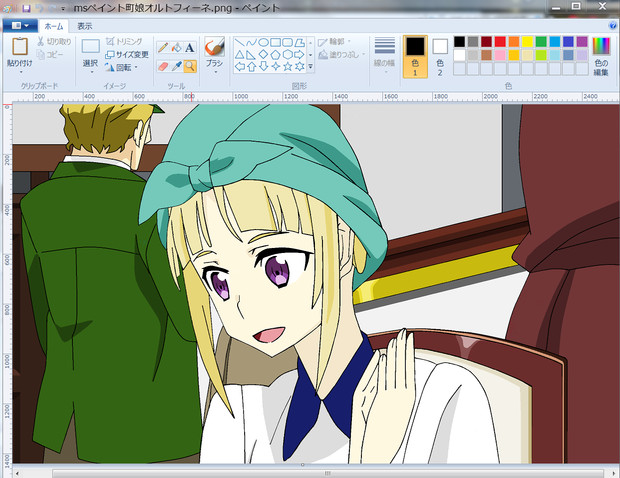Viewport: 620px width, 478px height.
Task: Click the Select (選択) rectangle icon
Action: [x=91, y=47]
